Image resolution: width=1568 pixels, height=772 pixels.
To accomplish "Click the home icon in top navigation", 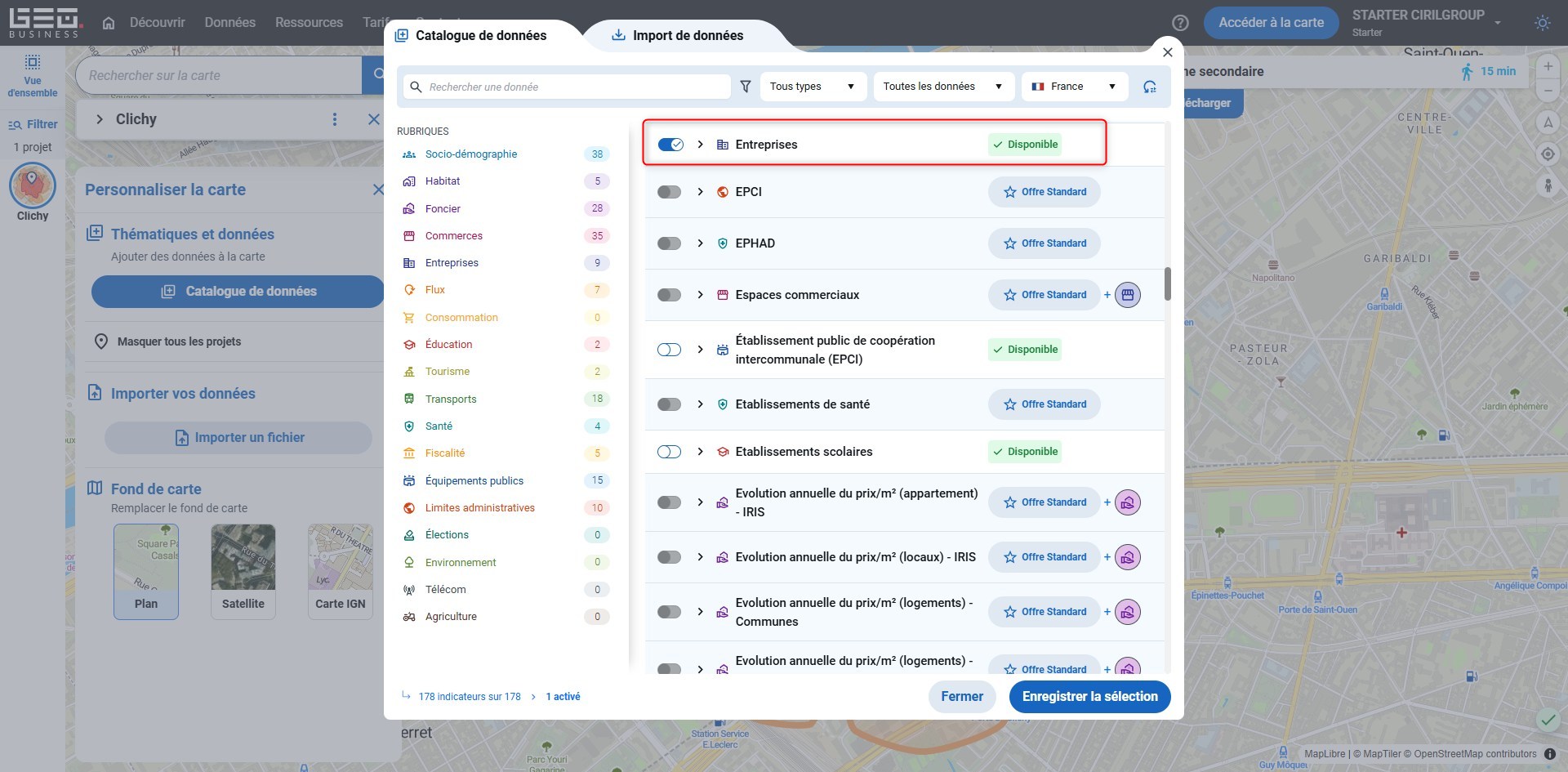I will (x=109, y=23).
